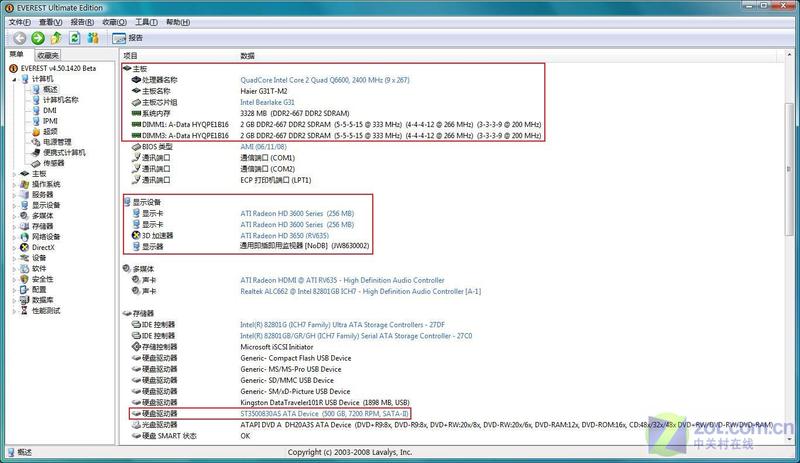The width and height of the screenshot is (800, 463).
Task: Open the QuadCore Intel Core 2 Quad Q6600 link
Action: click(325, 80)
